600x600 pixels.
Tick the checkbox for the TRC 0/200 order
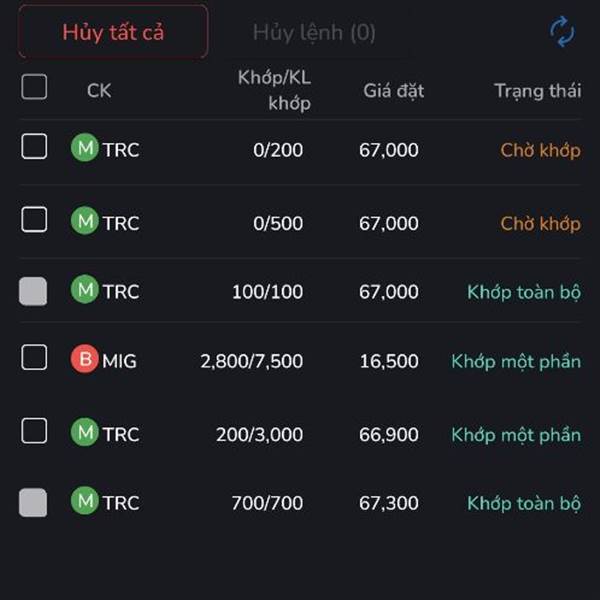click(34, 146)
